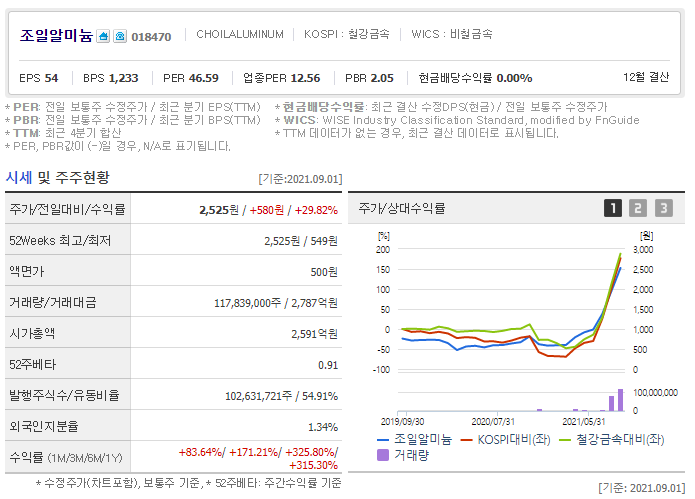Open the phone icon beside stock code
Screen dimensions: 695x499
tap(120, 36)
